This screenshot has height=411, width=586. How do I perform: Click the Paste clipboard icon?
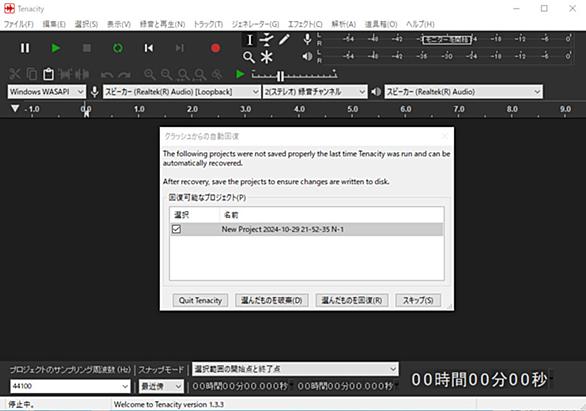(x=48, y=74)
